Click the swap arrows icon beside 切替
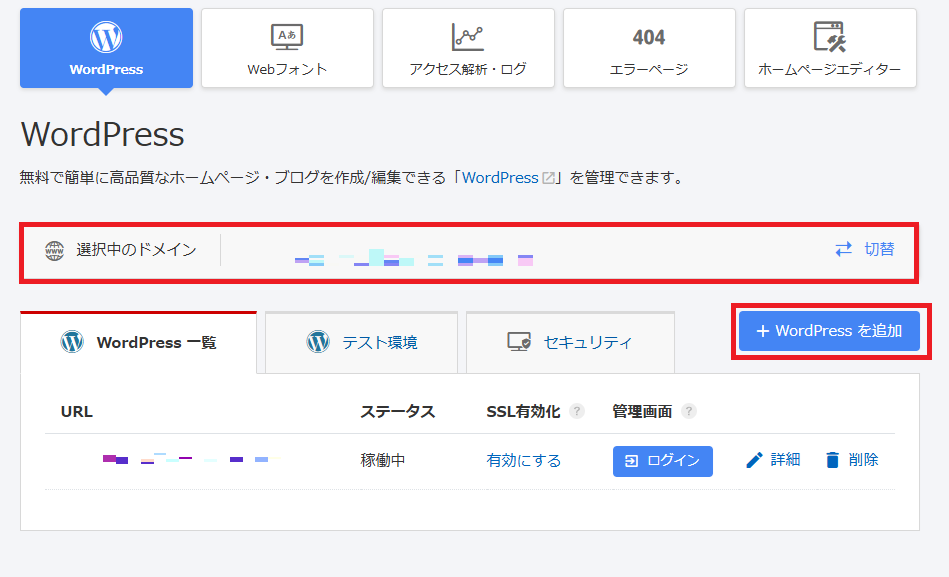Screen dimensions: 949x577 844,249
